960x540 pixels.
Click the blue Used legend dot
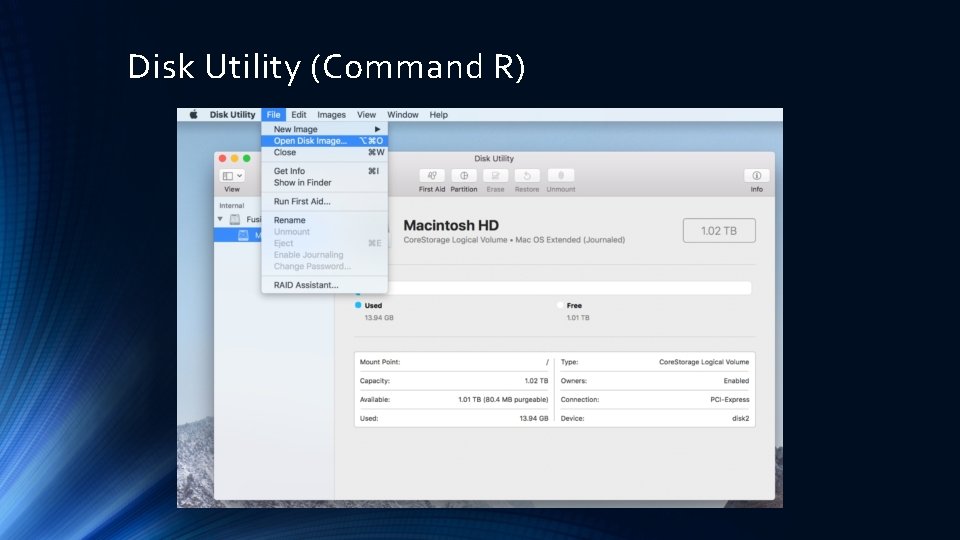(358, 305)
